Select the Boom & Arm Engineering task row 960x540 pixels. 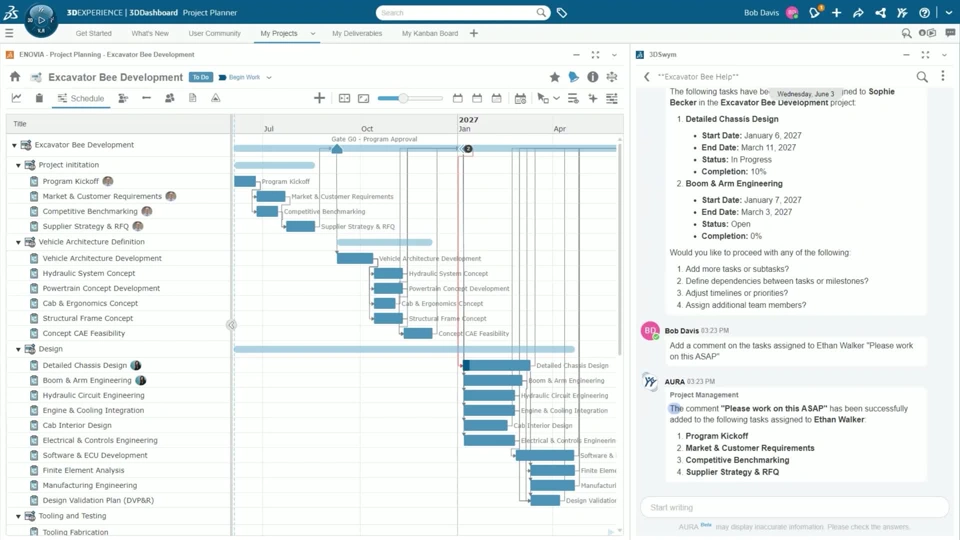pos(118,380)
